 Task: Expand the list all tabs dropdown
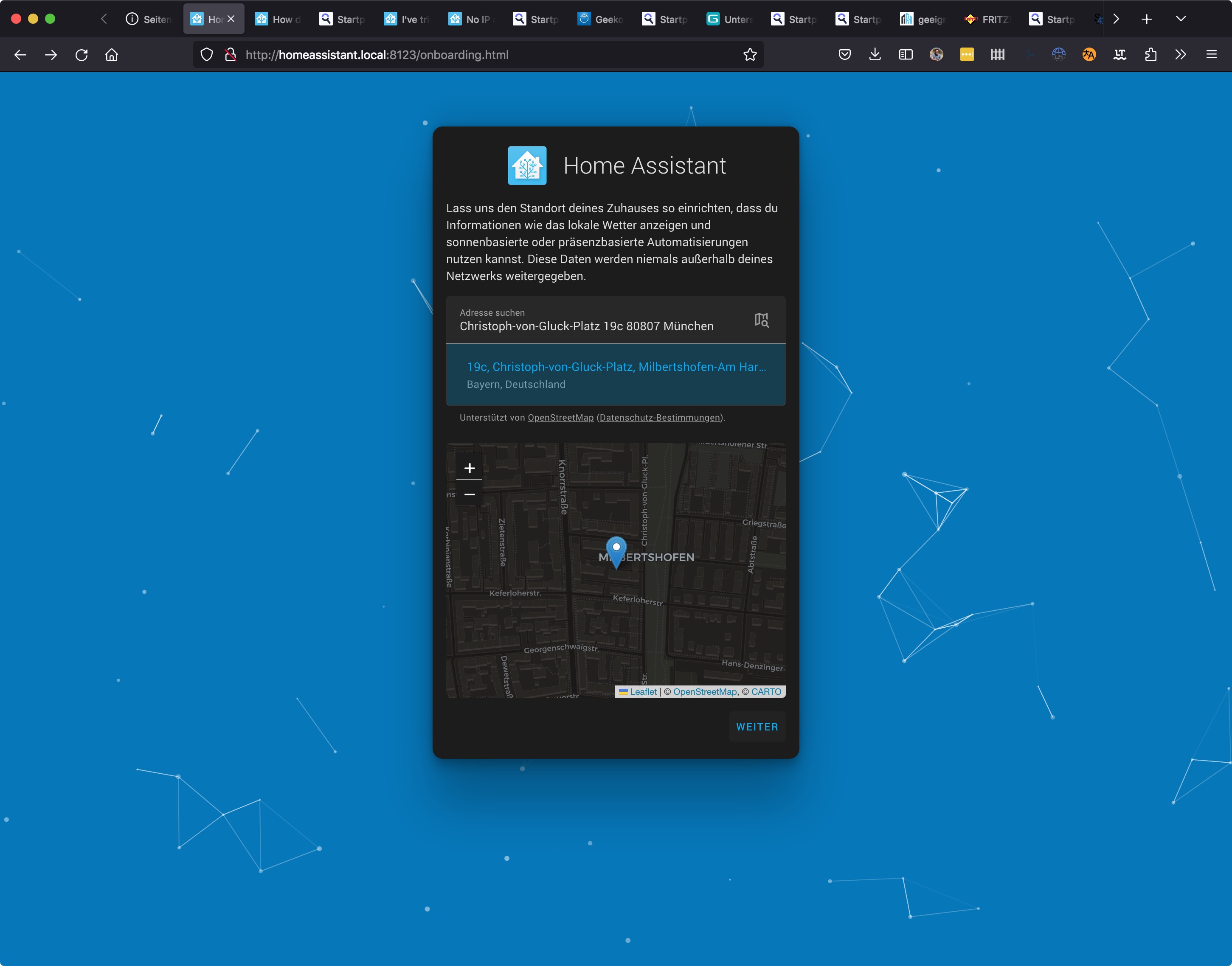(1181, 19)
